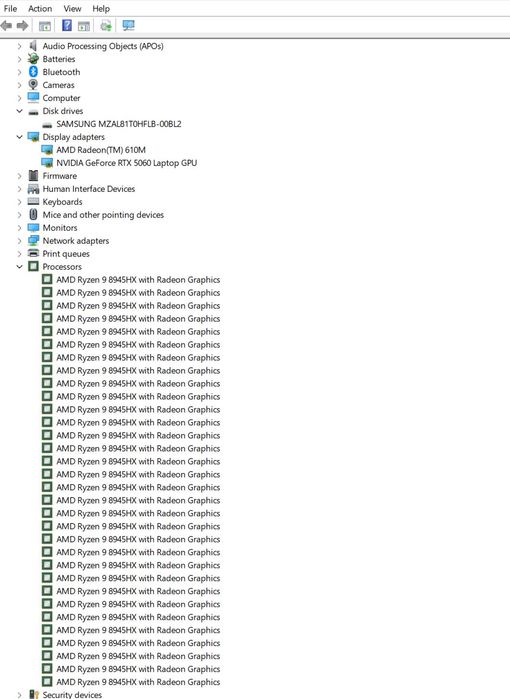Screen dimensions: 510x699
Task: Click the Forward arrow in the toolbar
Action: point(22,26)
